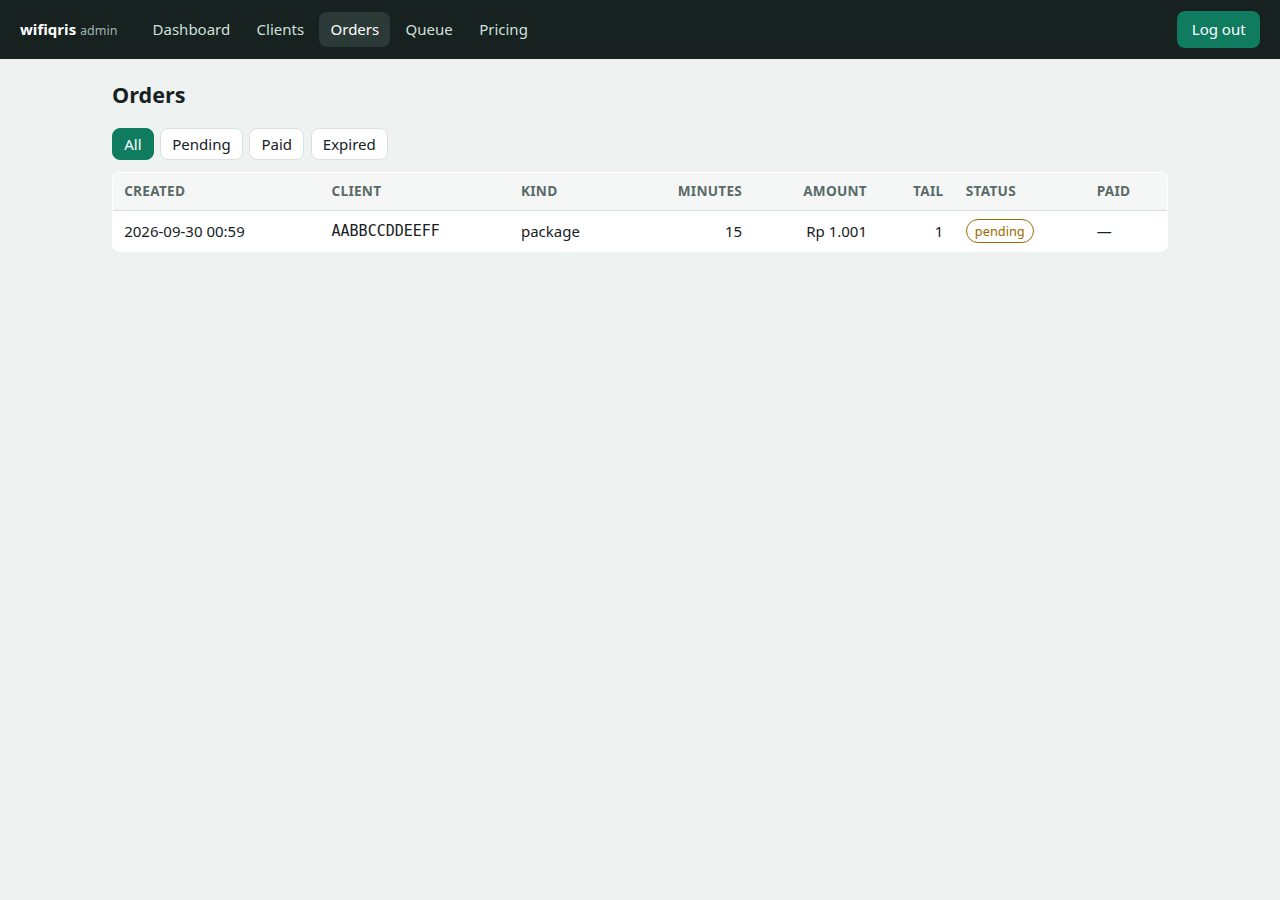Go to the Clients section
Screen dimensions: 1280x900
click(x=280, y=30)
